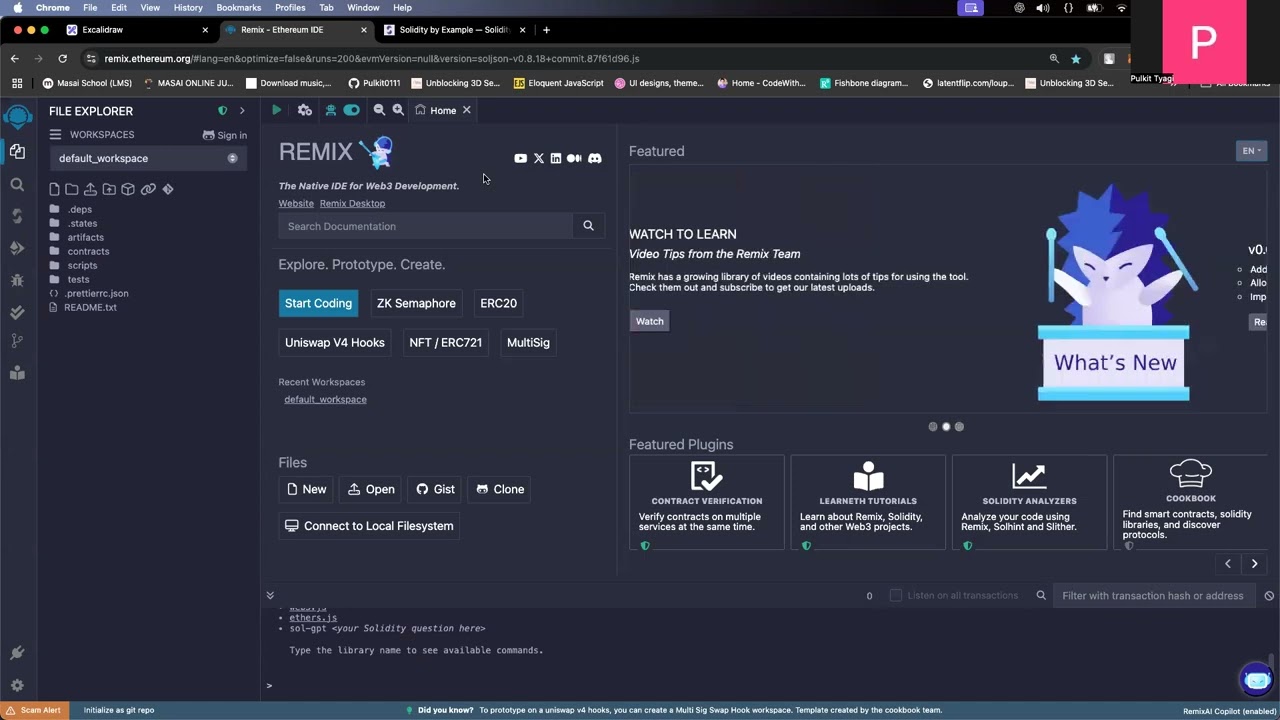This screenshot has height=720, width=1280.
Task: Click the ZK Semaphore template button
Action: pyautogui.click(x=416, y=303)
